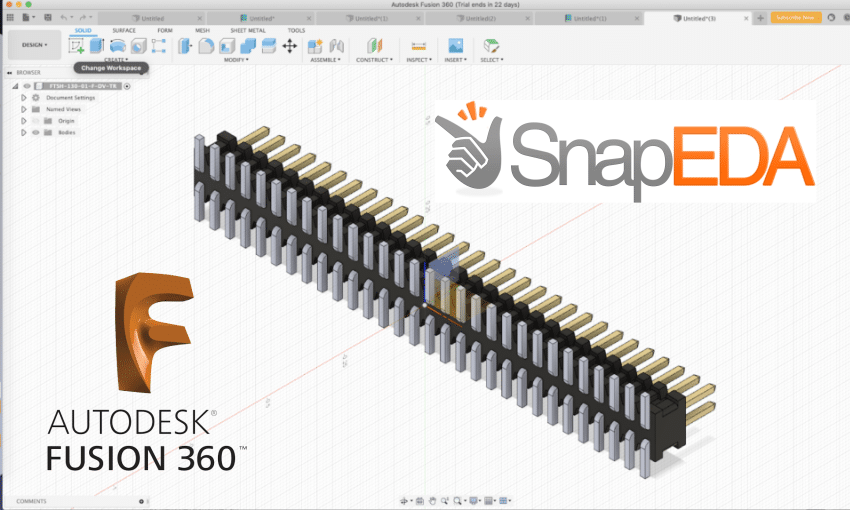
Task: Click the Move/Copy arrows icon
Action: click(287, 46)
